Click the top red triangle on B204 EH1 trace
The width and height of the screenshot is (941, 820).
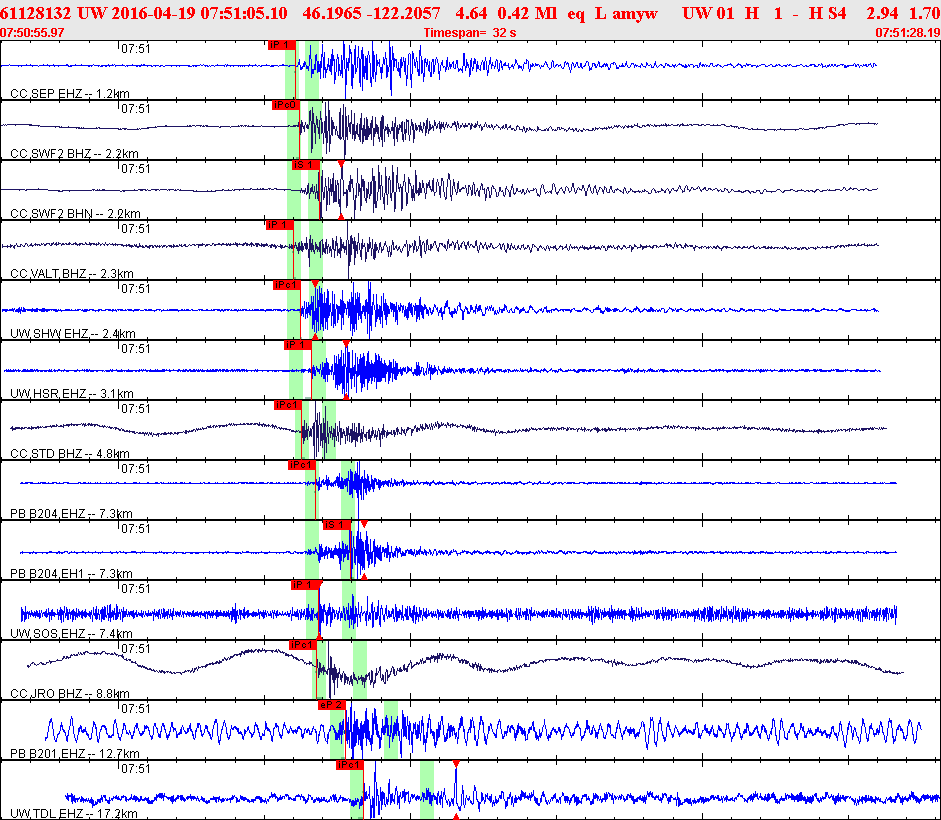(x=364, y=524)
